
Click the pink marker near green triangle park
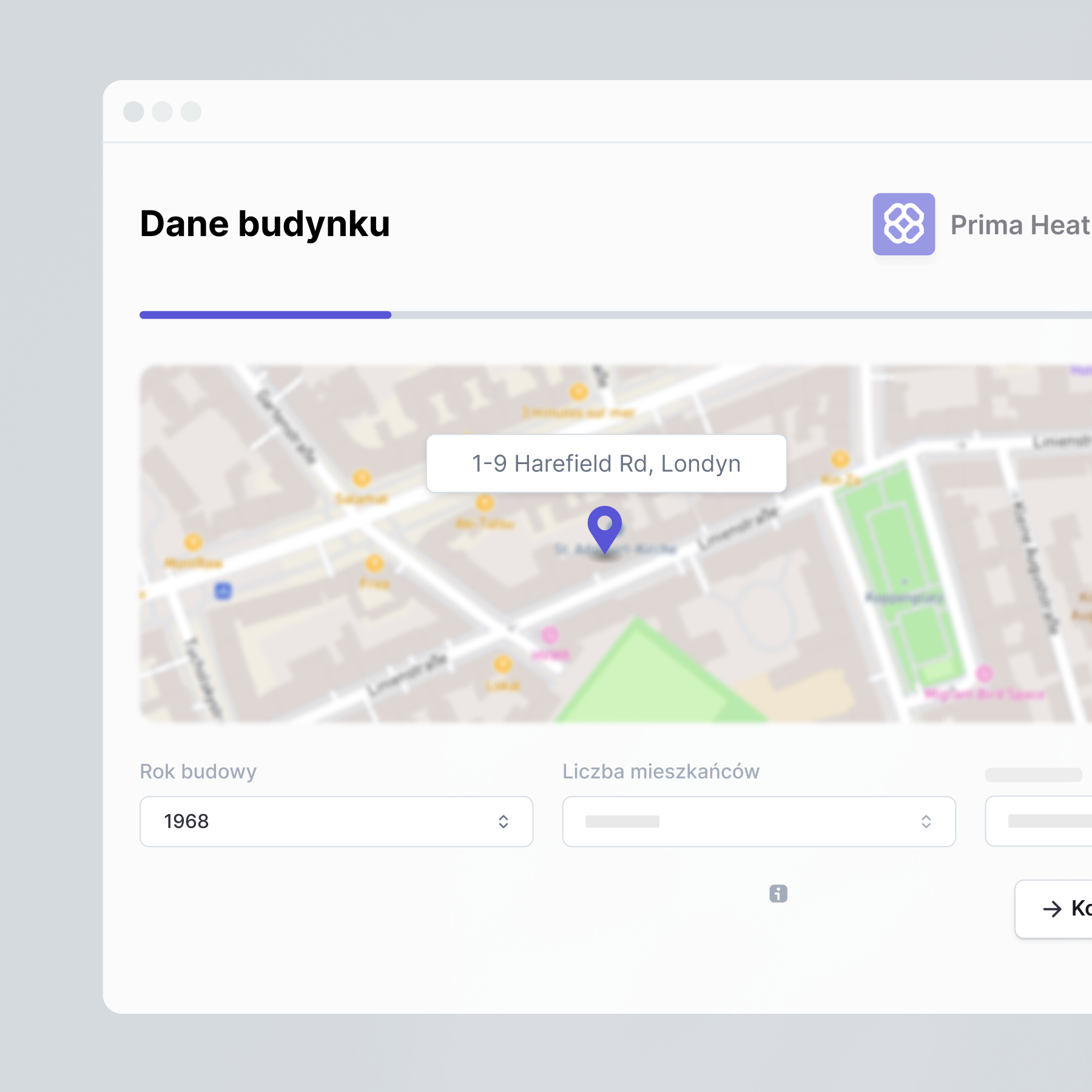click(550, 635)
